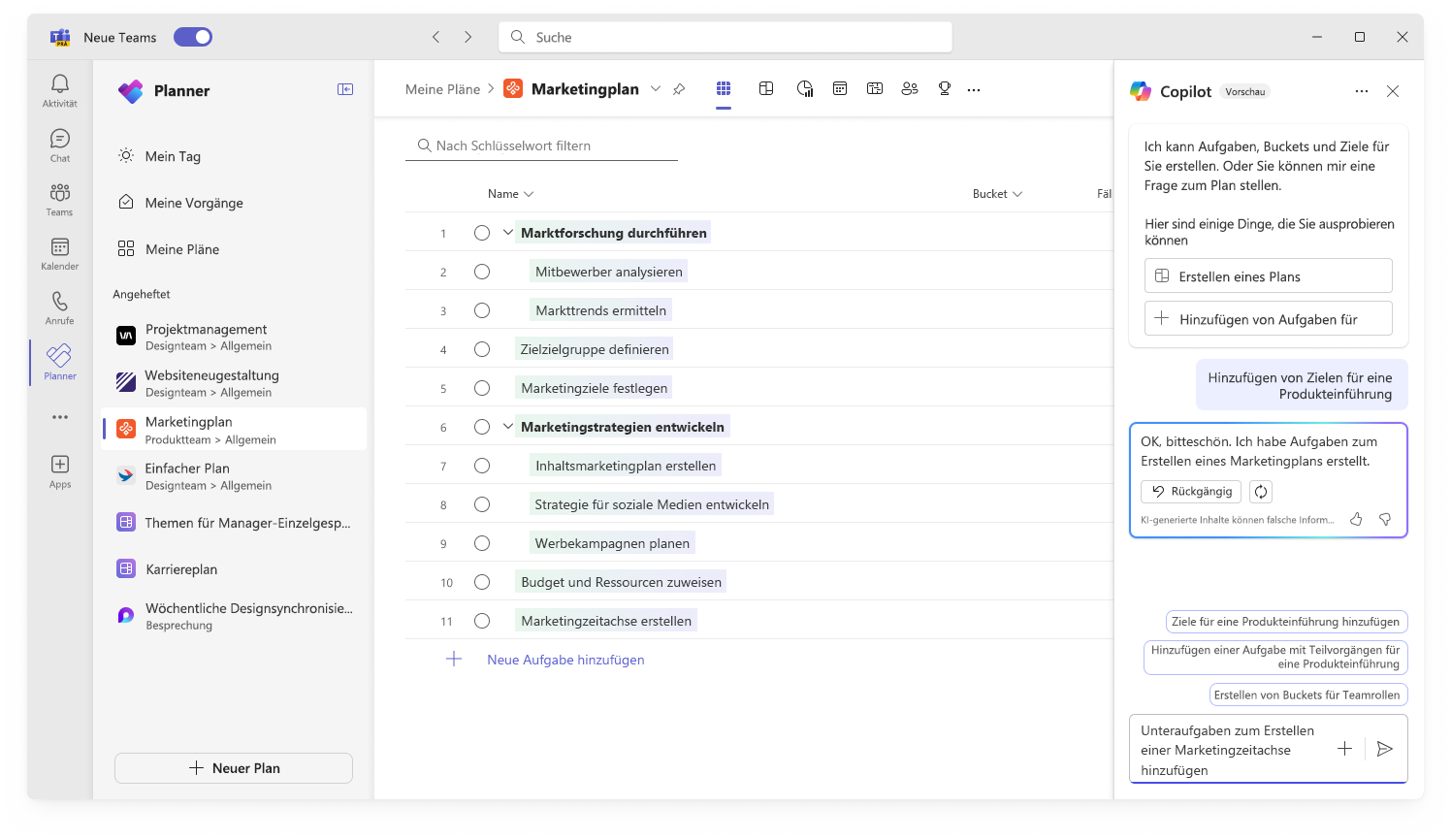
Task: Collapse the Marktforschung durchführen subtasks
Action: (x=508, y=233)
